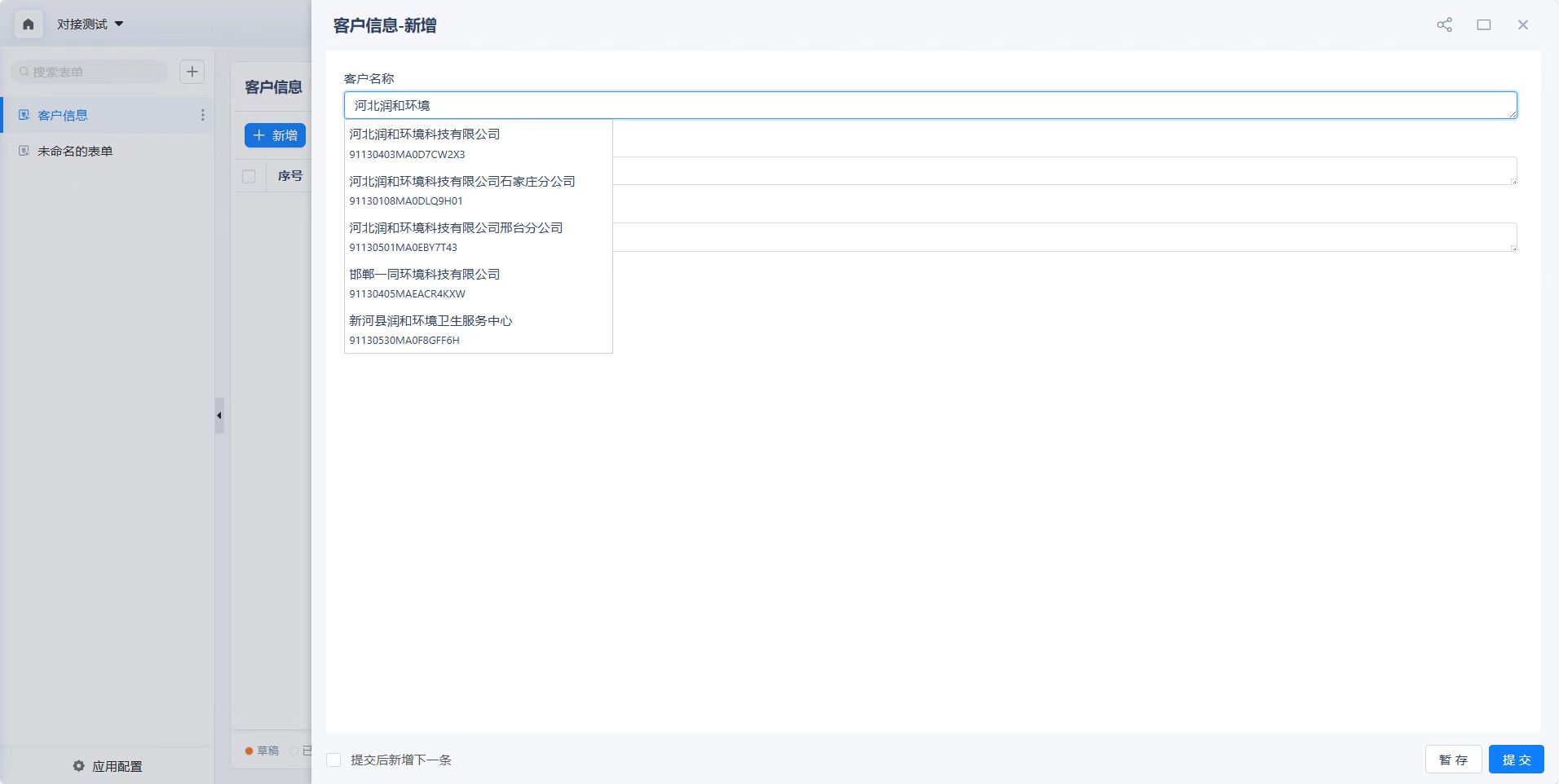Viewport: 1559px width, 784px height.
Task: Click the share icon in dialog header
Action: click(1444, 25)
